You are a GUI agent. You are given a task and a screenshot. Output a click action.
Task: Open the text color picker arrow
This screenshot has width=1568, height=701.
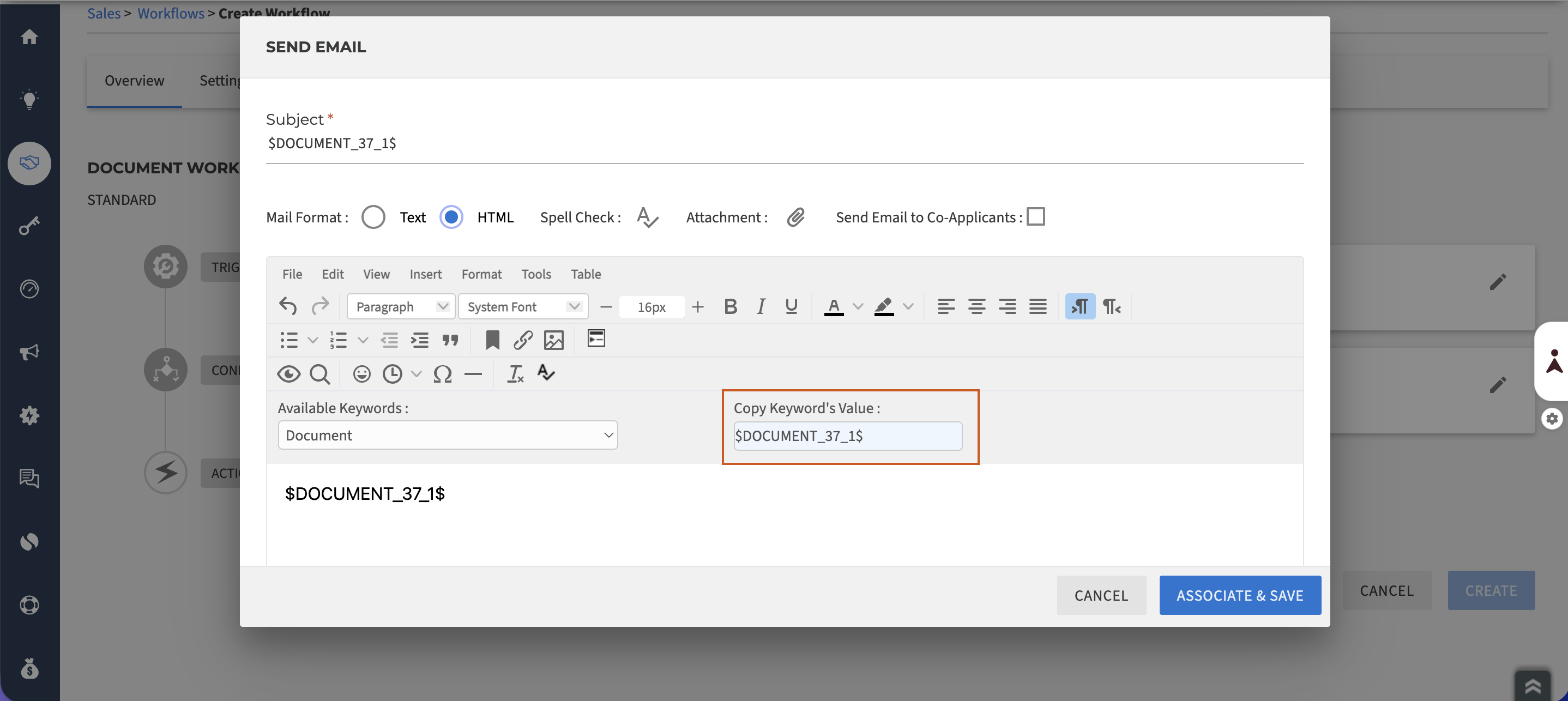tap(858, 307)
